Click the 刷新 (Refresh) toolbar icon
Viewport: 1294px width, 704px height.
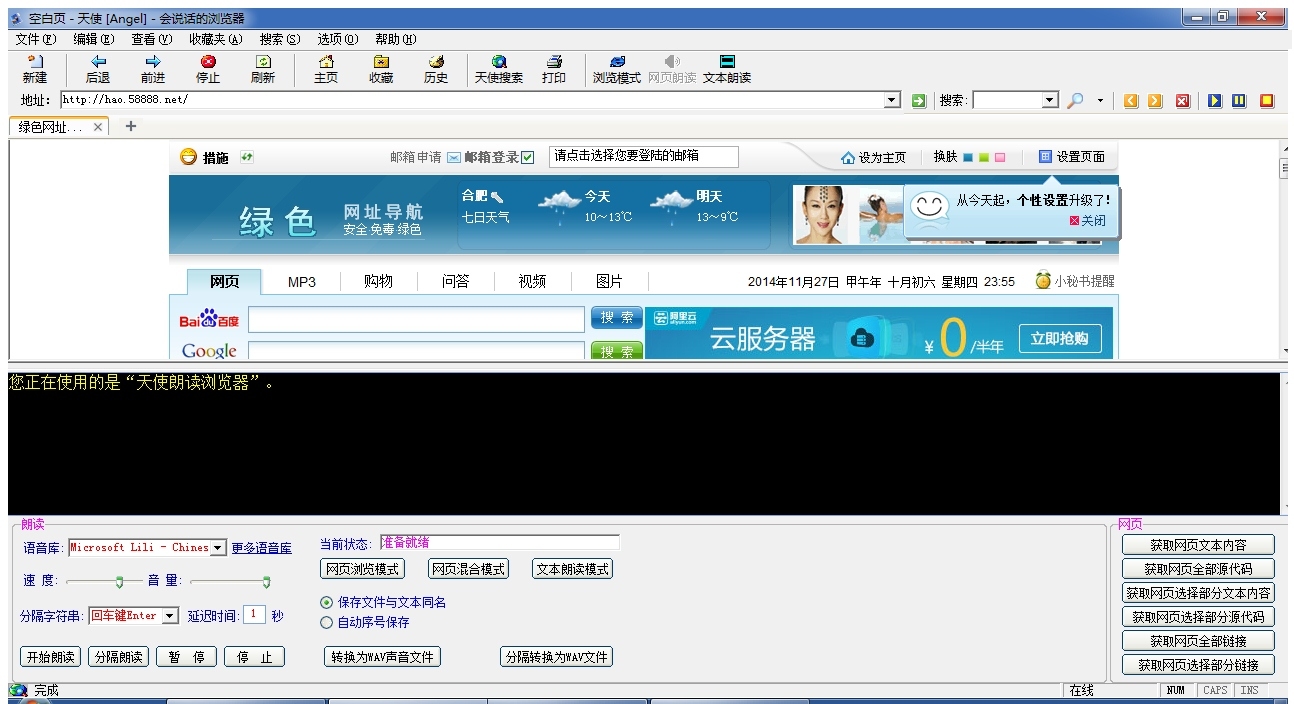pyautogui.click(x=262, y=63)
